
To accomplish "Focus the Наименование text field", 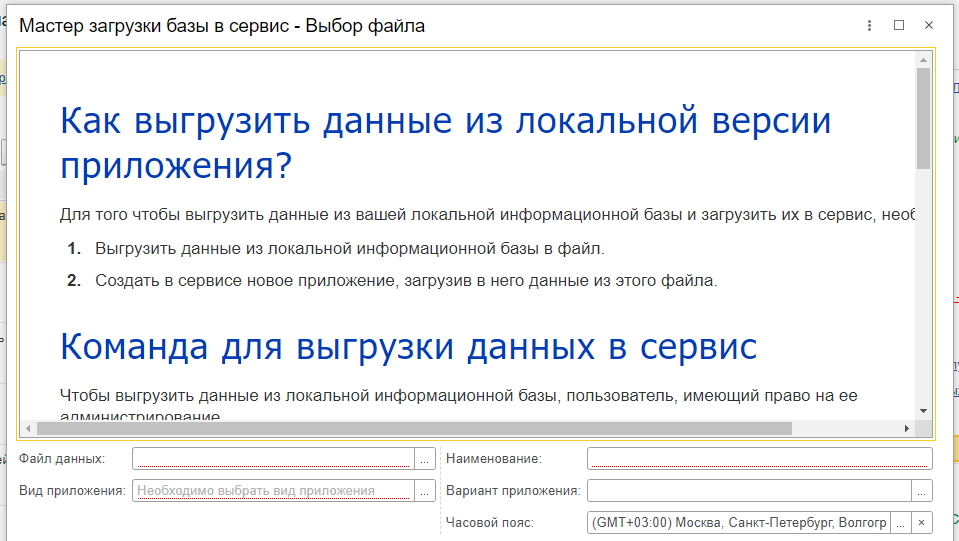I will coord(759,459).
